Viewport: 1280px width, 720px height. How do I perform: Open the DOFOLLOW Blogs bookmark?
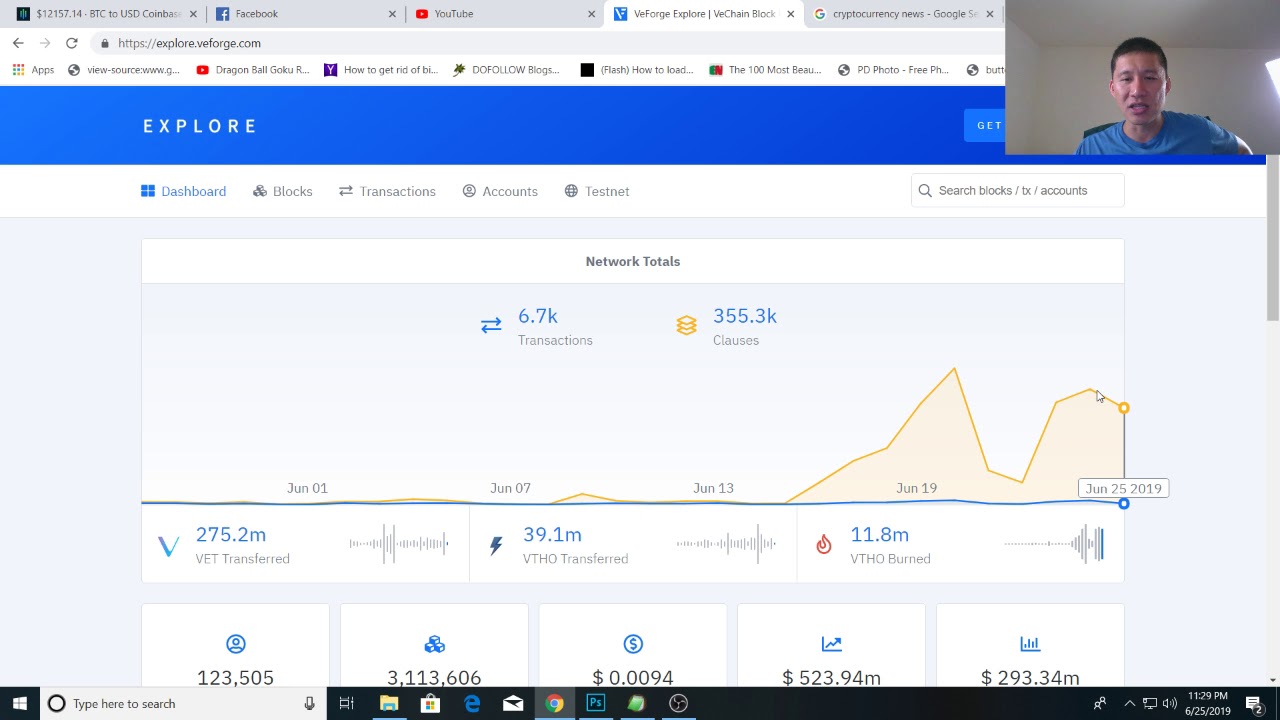tap(506, 70)
